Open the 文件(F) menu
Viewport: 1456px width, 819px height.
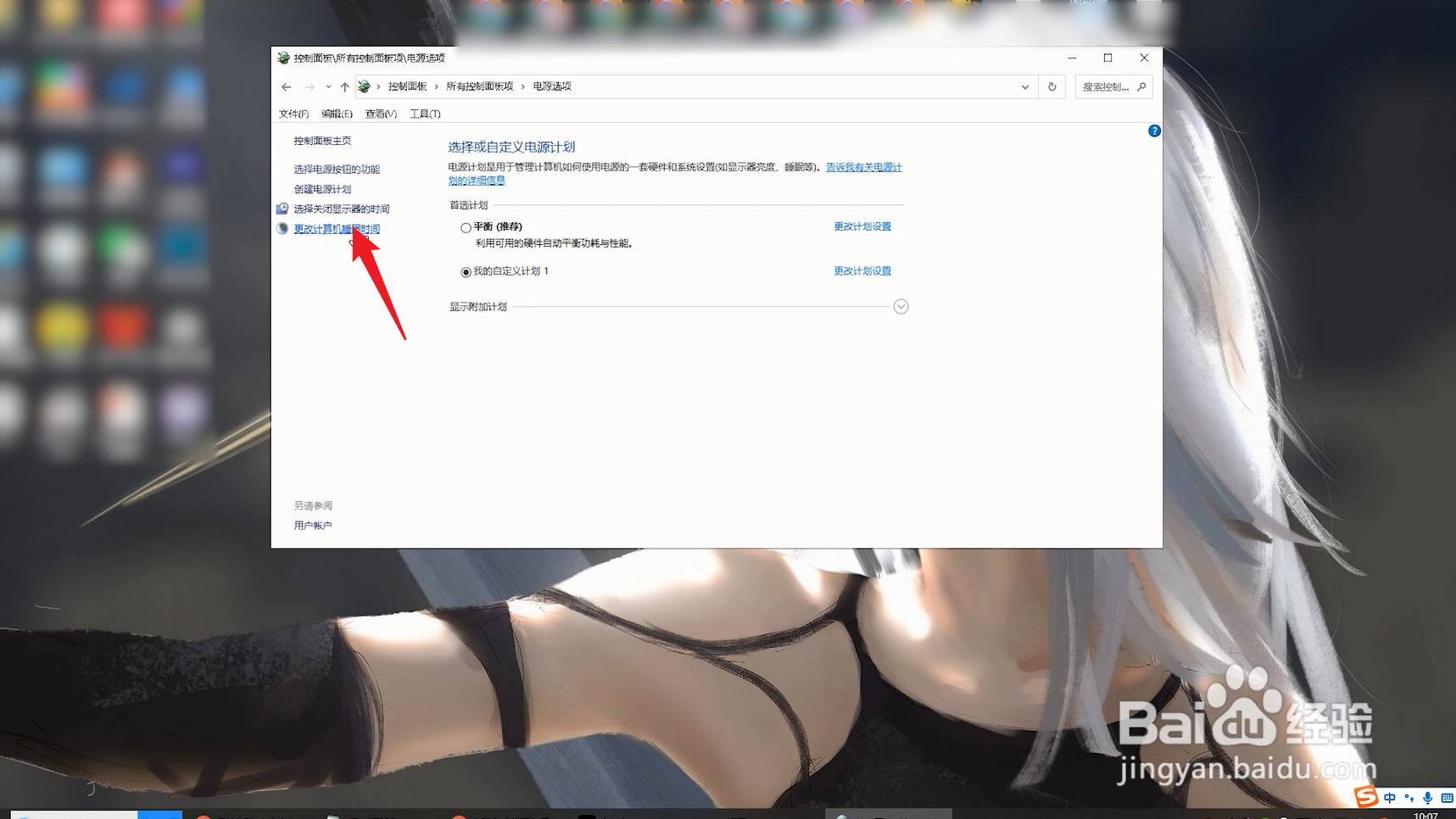click(293, 114)
